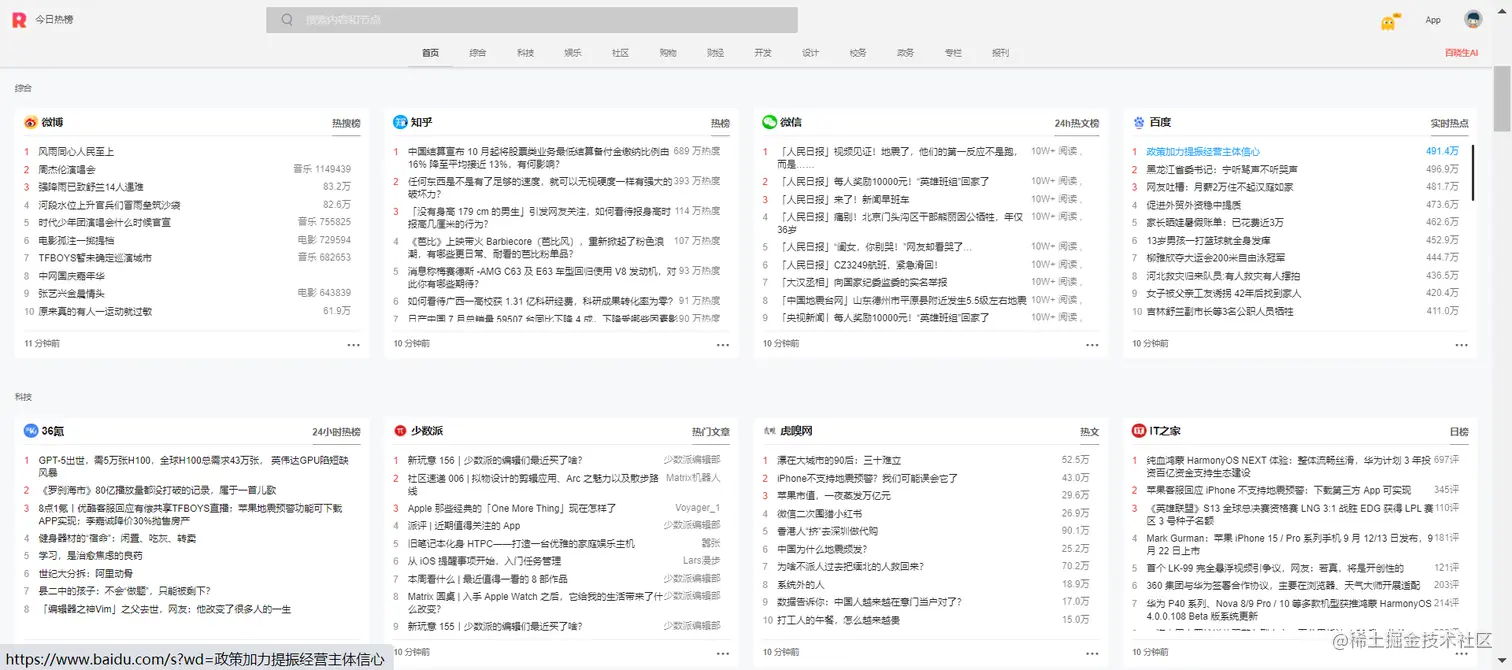Screen dimensions: 1512x670
Task: Select the 设计 tab
Action: [x=810, y=53]
